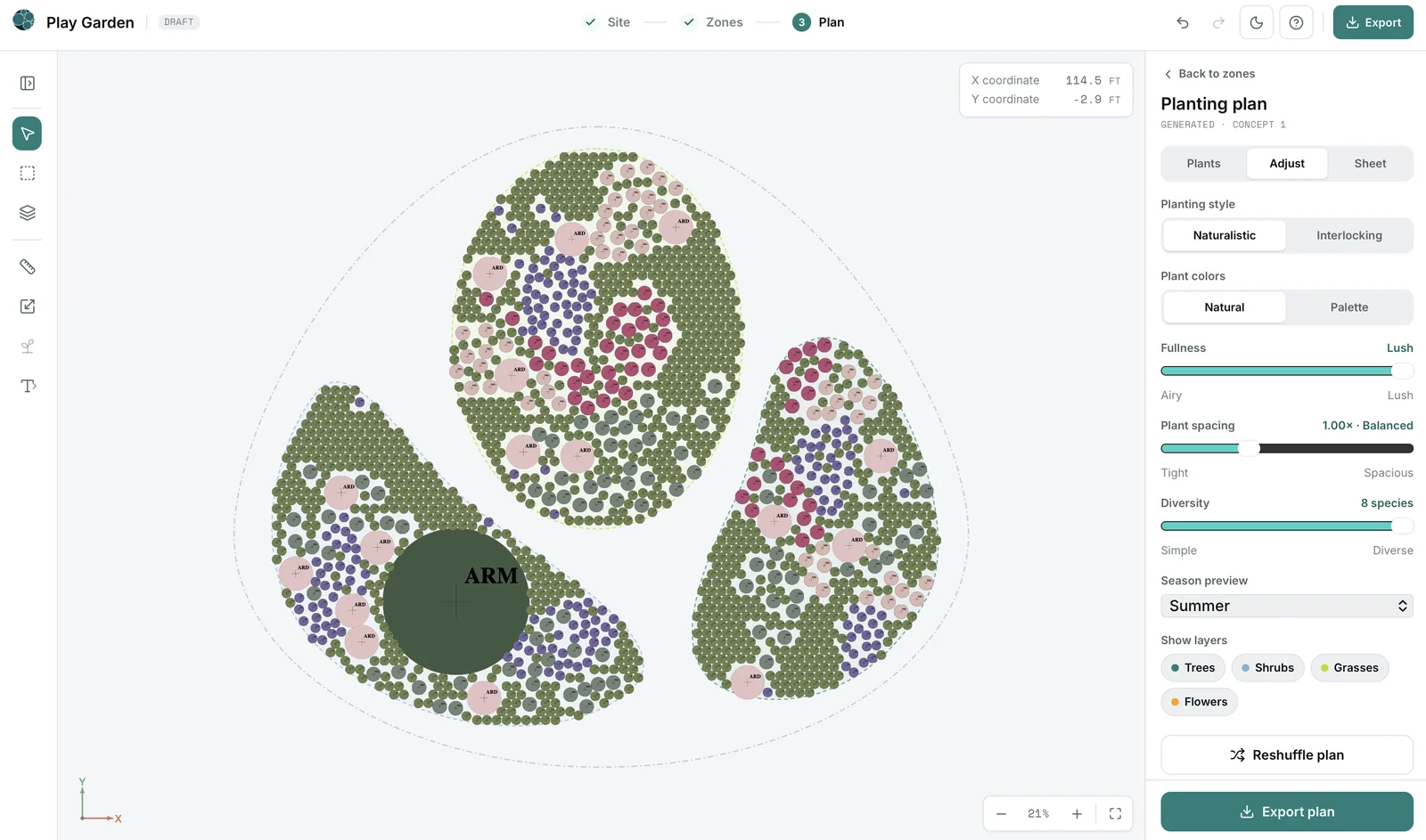Click the Fullness slider handle
This screenshot has width=1426, height=840.
[1403, 371]
